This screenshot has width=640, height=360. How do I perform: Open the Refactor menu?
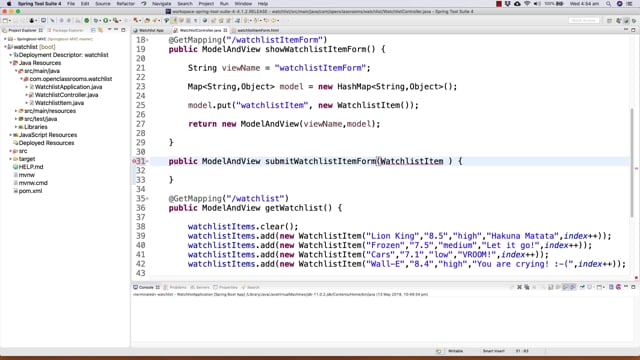pos(125,4)
